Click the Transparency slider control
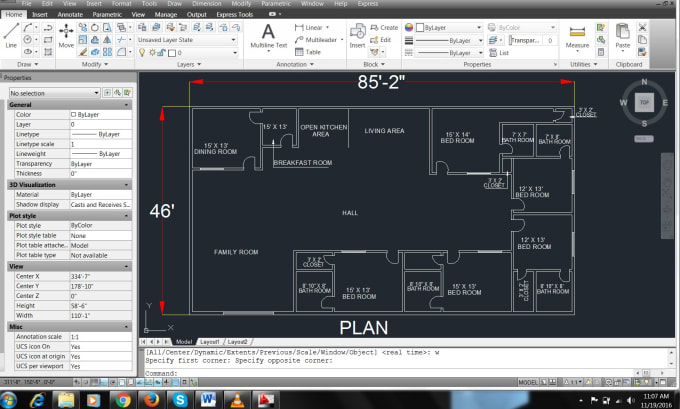The height and width of the screenshot is (409, 680). pyautogui.click(x=526, y=40)
